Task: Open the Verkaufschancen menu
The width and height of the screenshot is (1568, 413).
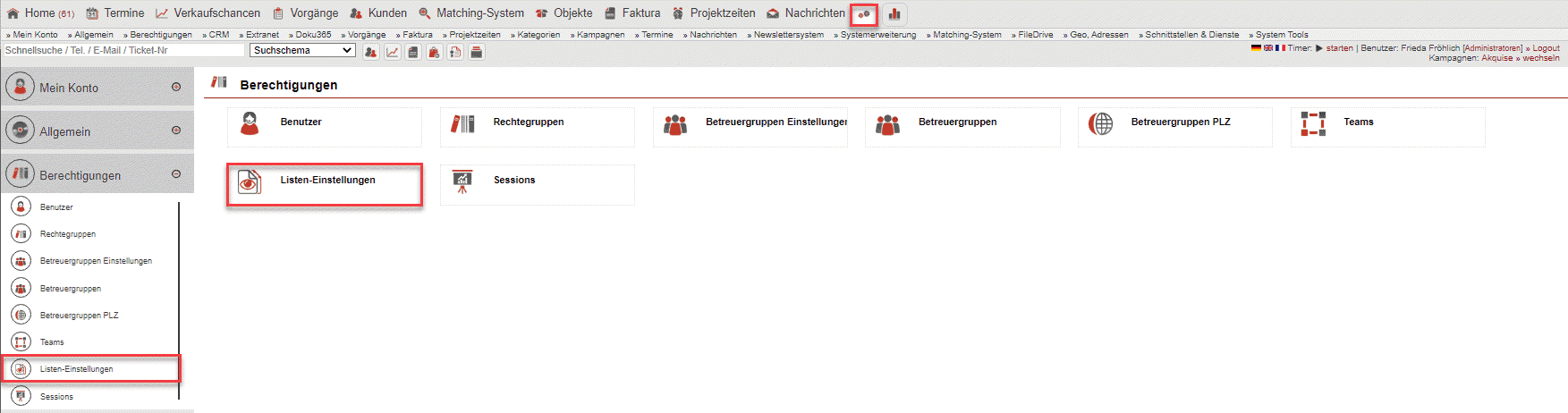Action: click(208, 13)
